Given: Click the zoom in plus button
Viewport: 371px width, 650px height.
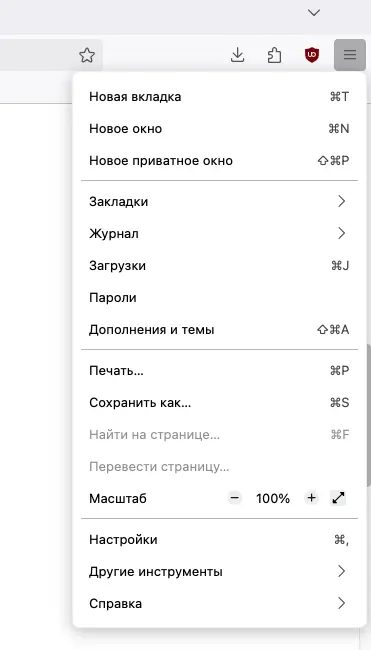Looking at the screenshot, I should coord(311,498).
